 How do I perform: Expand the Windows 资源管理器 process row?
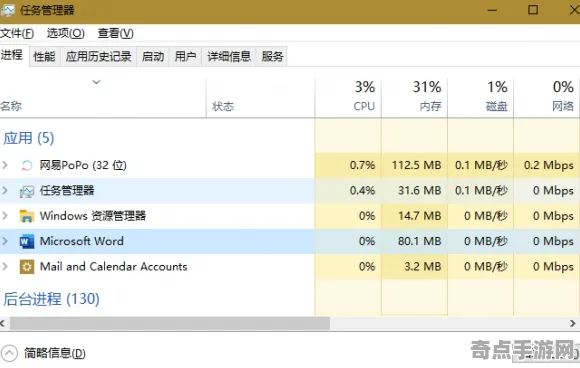point(5,216)
